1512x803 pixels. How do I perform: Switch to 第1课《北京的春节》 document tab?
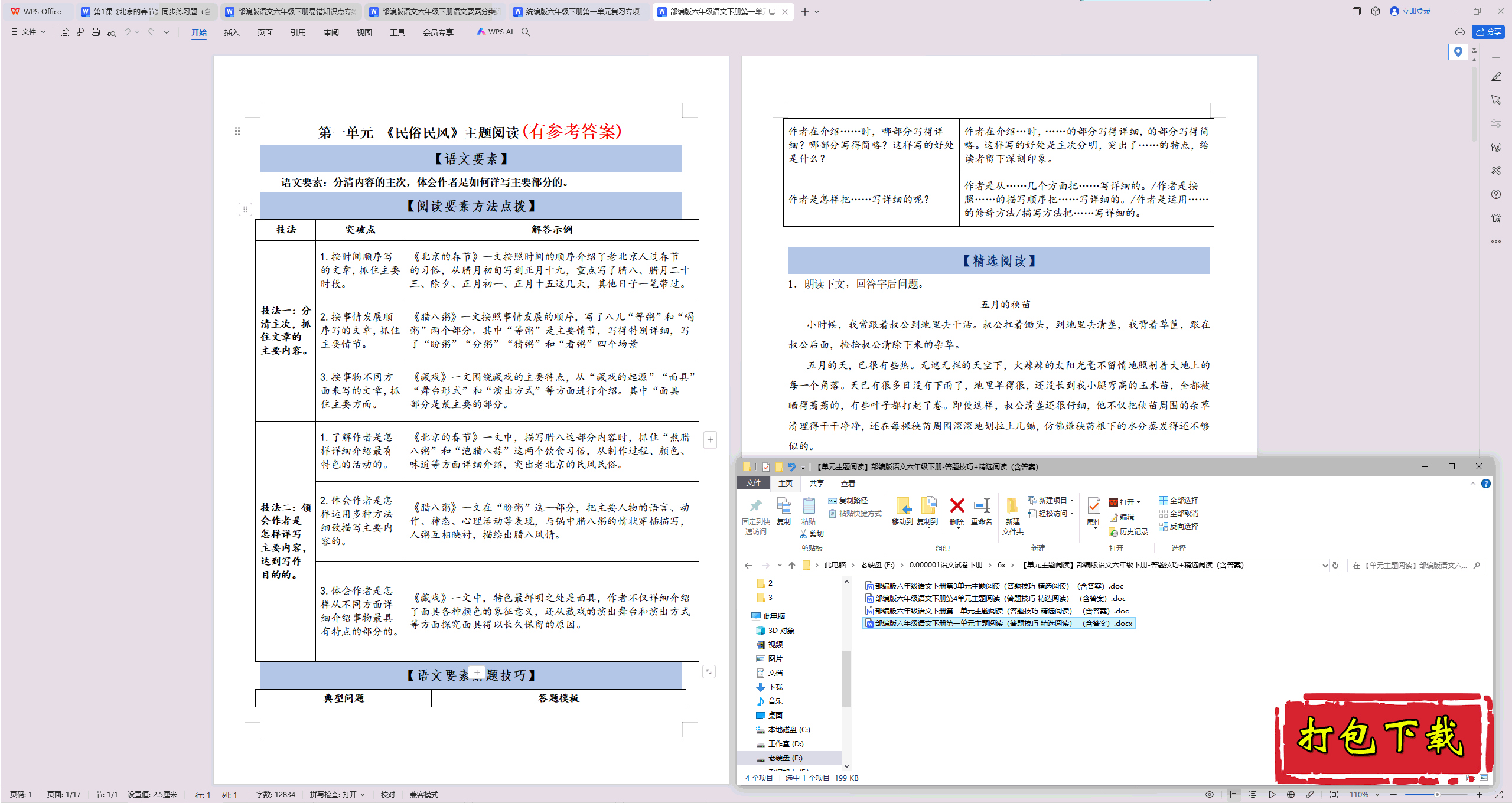pyautogui.click(x=146, y=11)
